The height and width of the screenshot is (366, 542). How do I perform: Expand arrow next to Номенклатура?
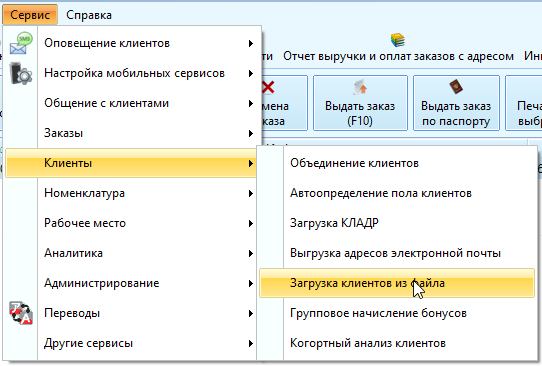point(251,194)
